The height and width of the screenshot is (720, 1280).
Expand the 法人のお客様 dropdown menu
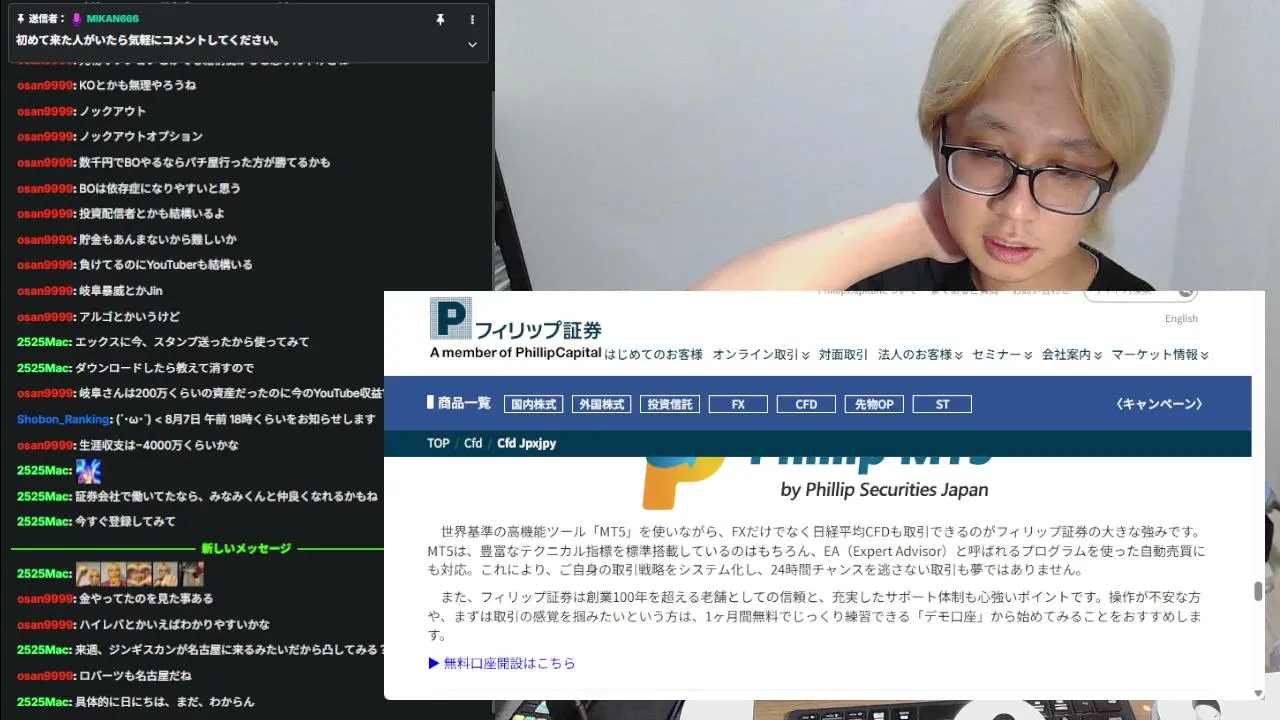click(x=920, y=354)
